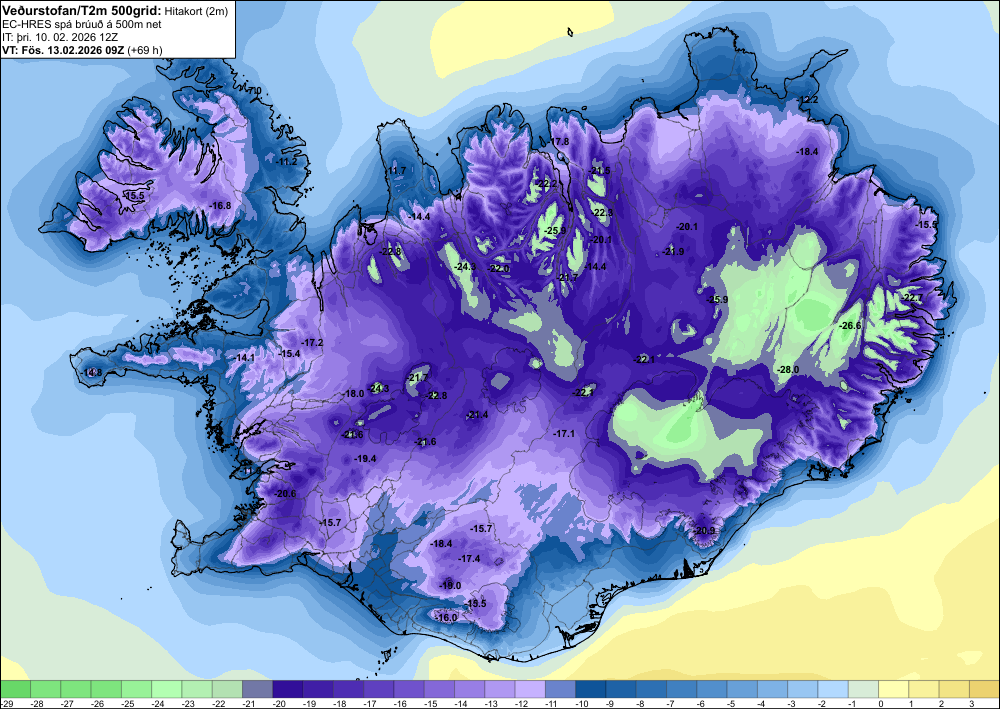This screenshot has height=709, width=1000.
Task: Pick the light green legend swatch labeled -24
Action: (x=166, y=689)
